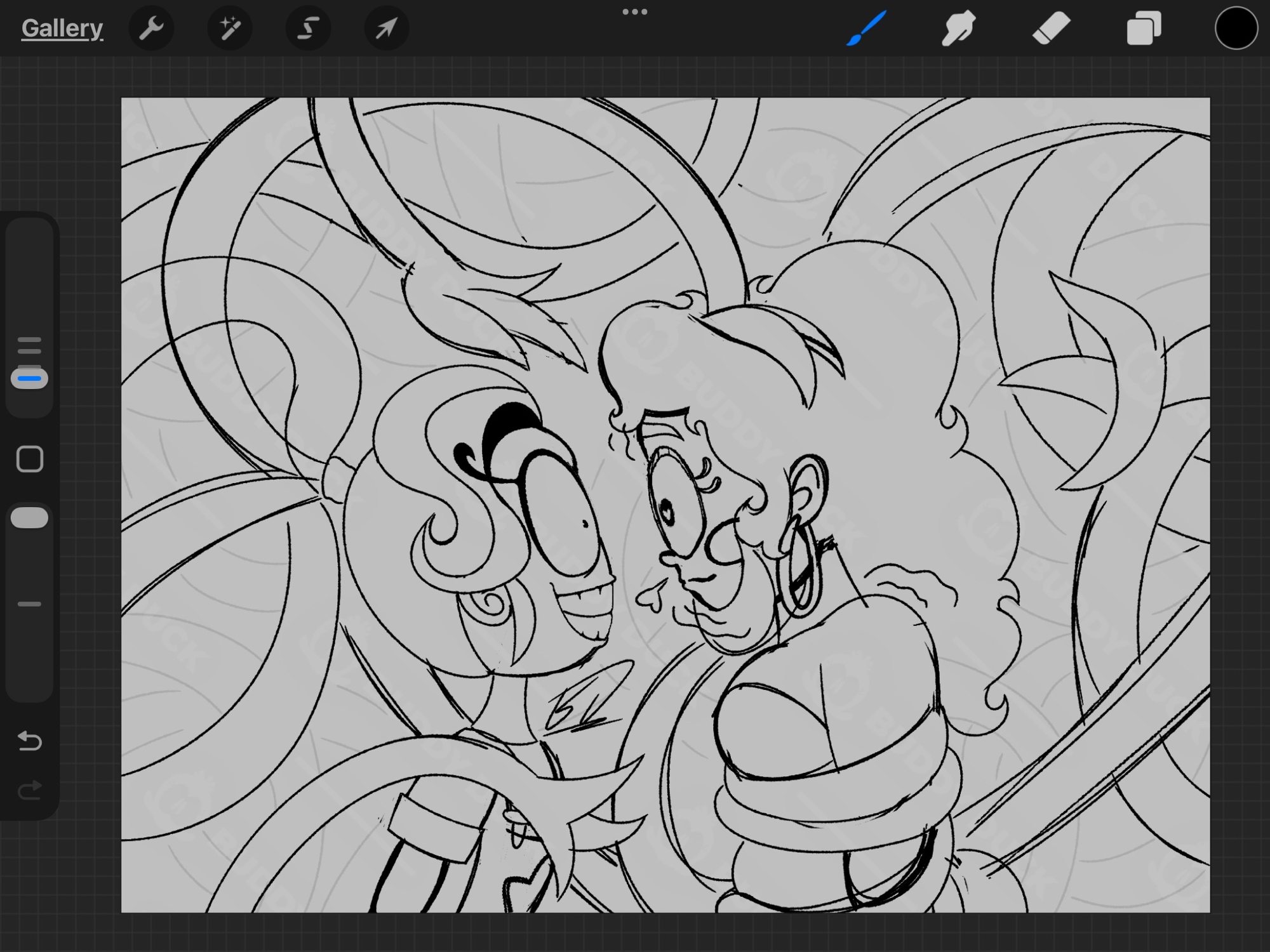Activate the Selection S-shaped tool
The image size is (1270, 952).
point(309,29)
